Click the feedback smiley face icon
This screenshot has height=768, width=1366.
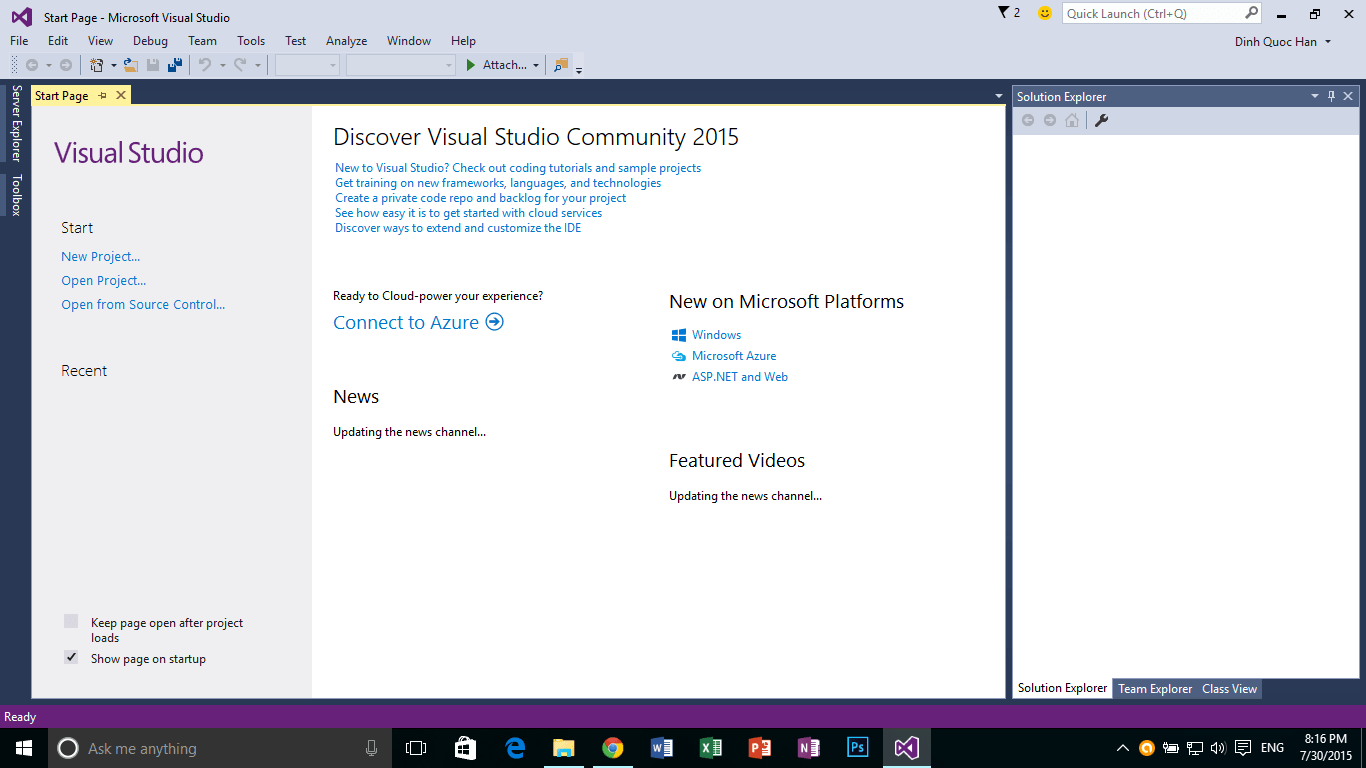pyautogui.click(x=1045, y=13)
